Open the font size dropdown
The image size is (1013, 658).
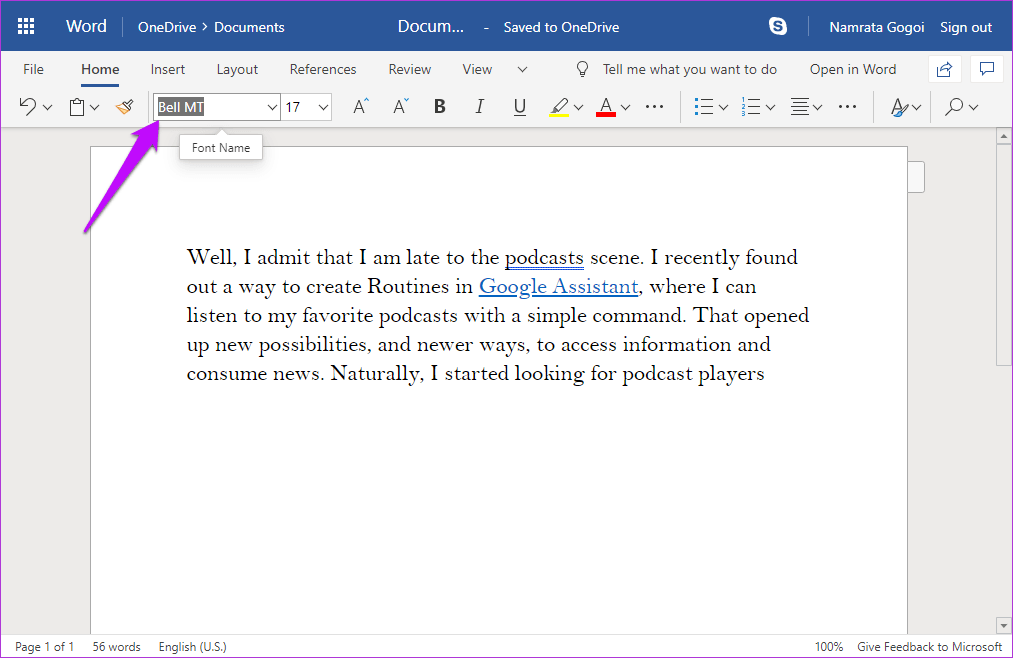click(x=323, y=107)
